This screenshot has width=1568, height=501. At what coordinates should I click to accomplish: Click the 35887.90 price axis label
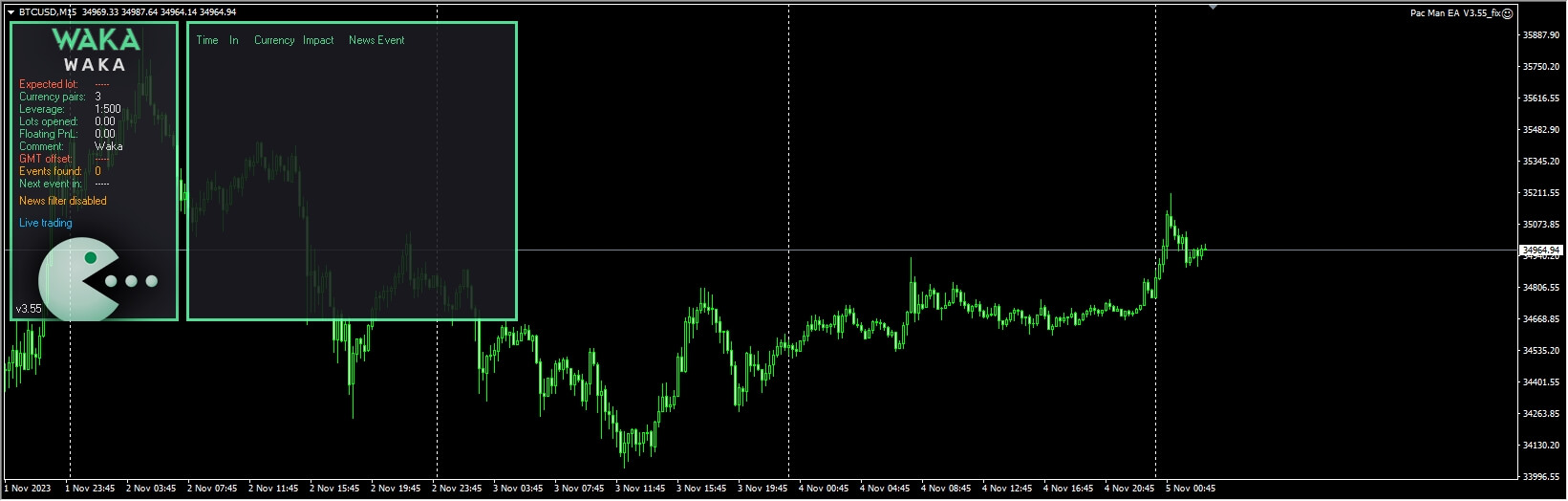tap(1540, 35)
